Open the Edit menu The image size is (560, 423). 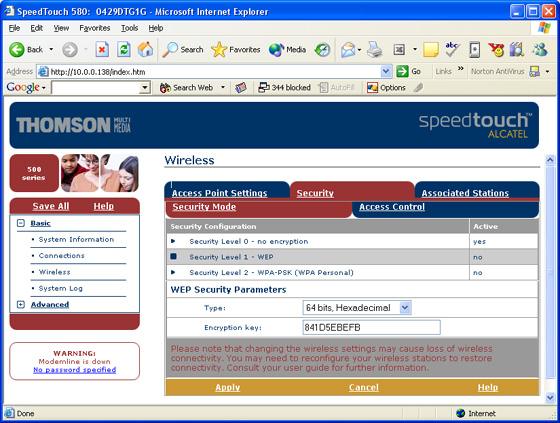tap(36, 28)
